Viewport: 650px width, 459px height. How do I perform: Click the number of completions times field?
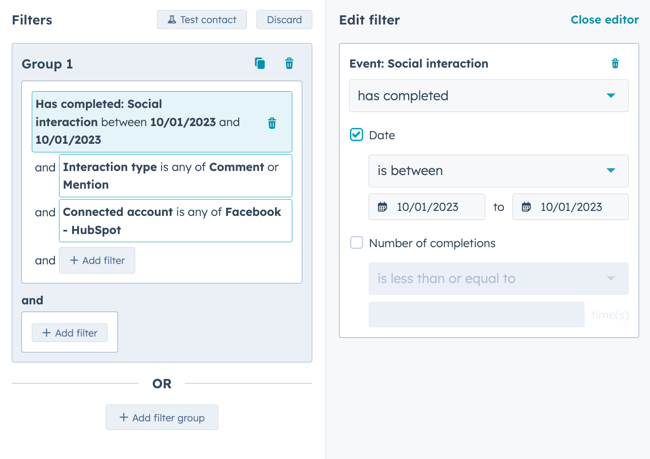[x=476, y=315]
